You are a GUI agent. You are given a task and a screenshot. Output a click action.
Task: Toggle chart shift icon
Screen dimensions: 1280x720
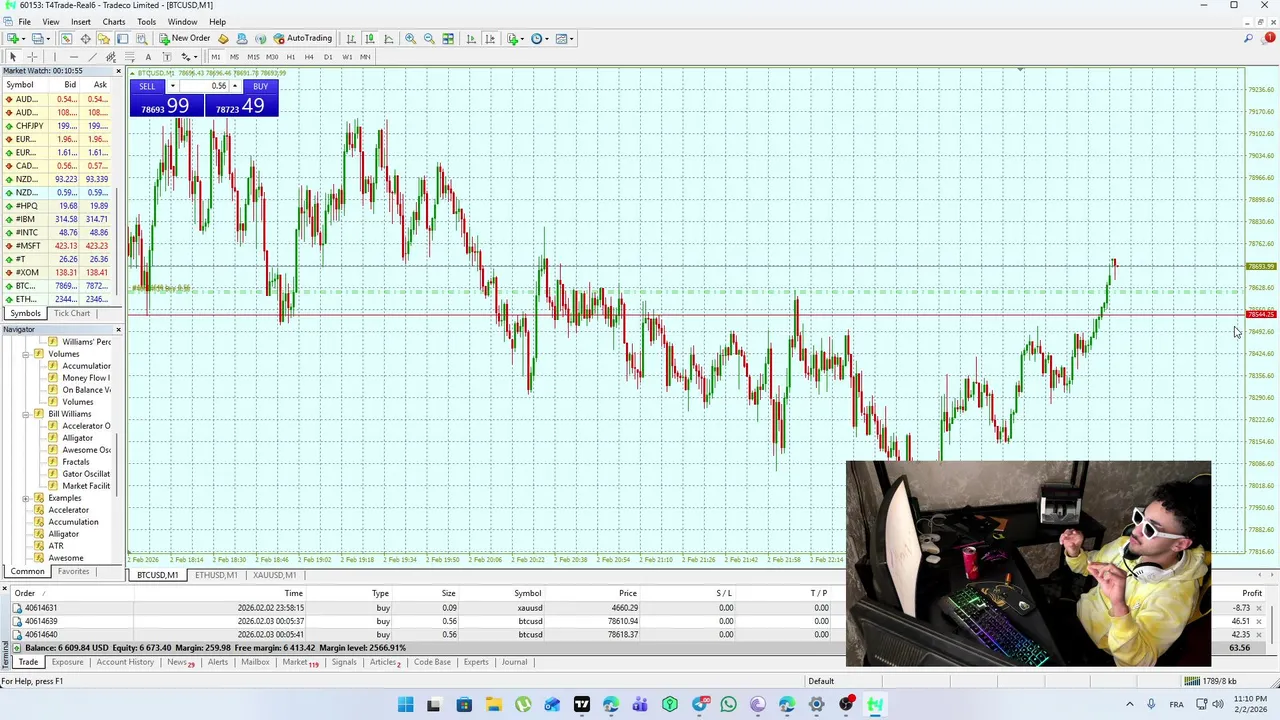490,38
